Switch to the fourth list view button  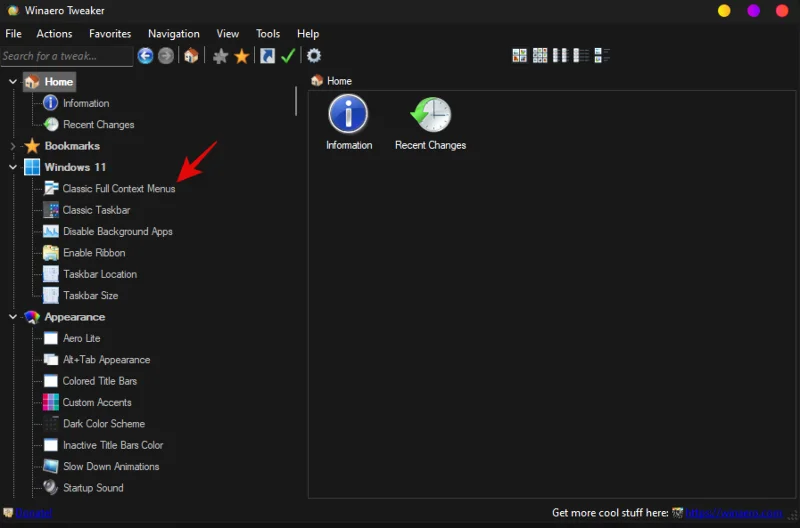click(x=581, y=55)
